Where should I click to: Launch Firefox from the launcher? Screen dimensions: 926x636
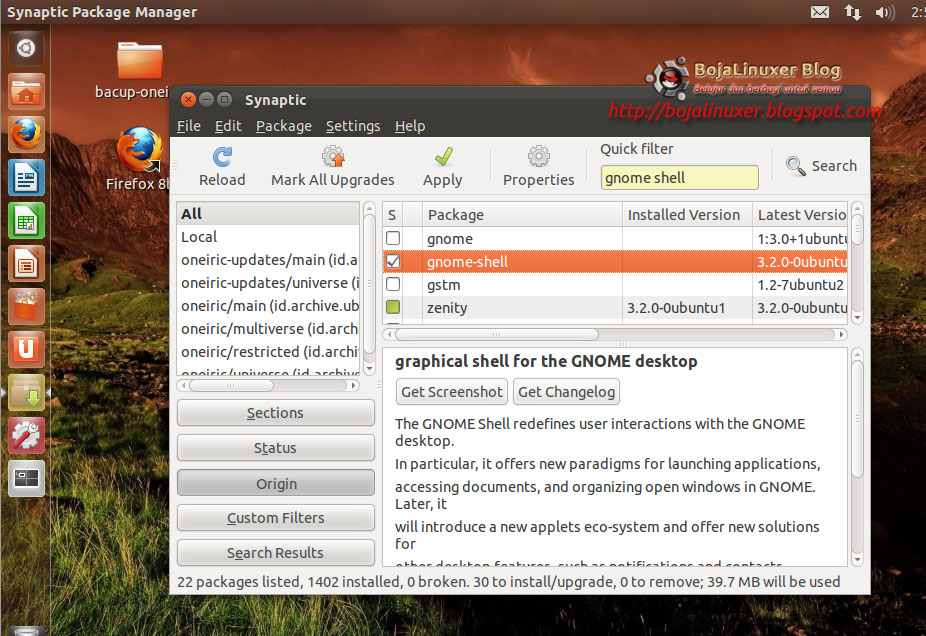pyautogui.click(x=26, y=135)
